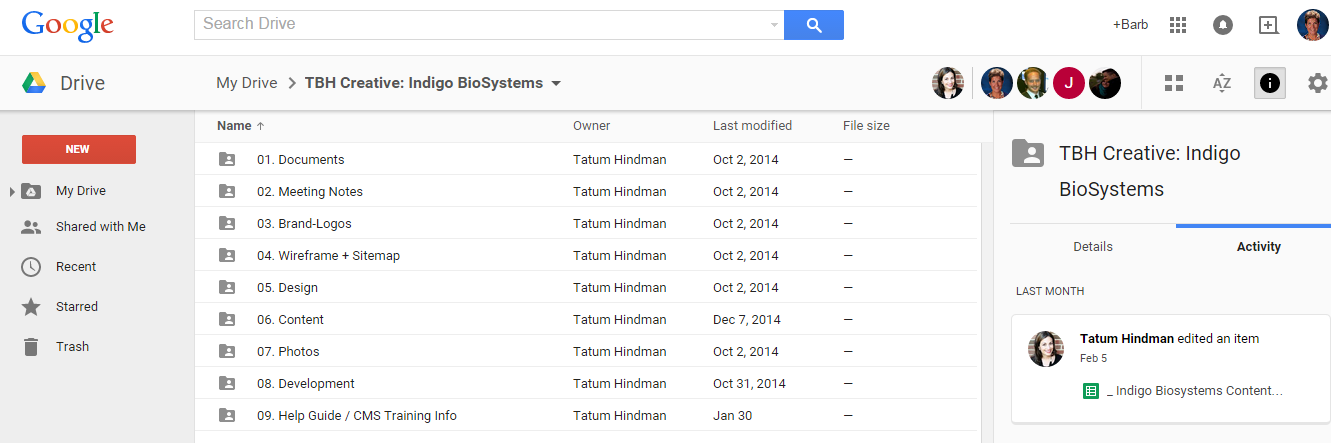Click Tatum Hindman name in activity
Viewport: 1331px width, 443px height.
[x=1127, y=339]
